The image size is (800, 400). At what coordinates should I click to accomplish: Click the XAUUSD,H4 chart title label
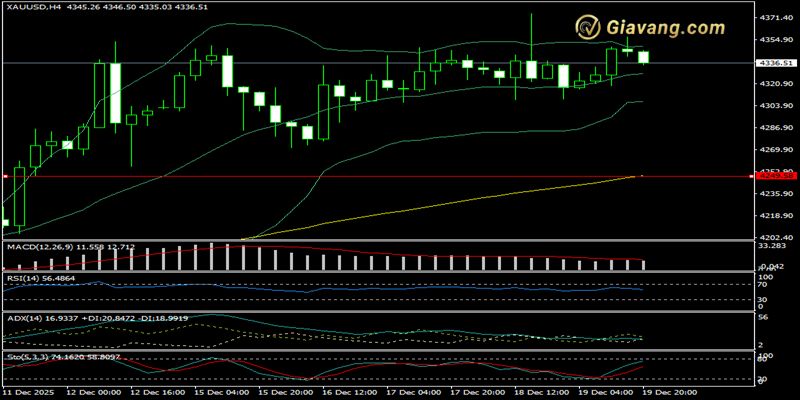29,7
